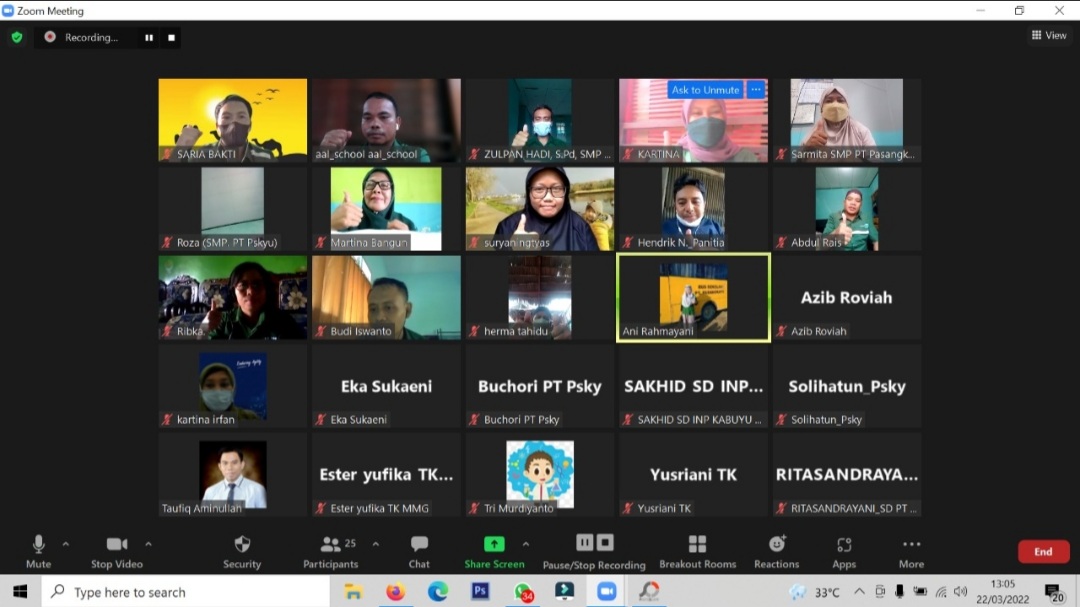Screen dimensions: 1080x607
Task: Expand video options arrow beside Stop Video
Action: [x=148, y=544]
